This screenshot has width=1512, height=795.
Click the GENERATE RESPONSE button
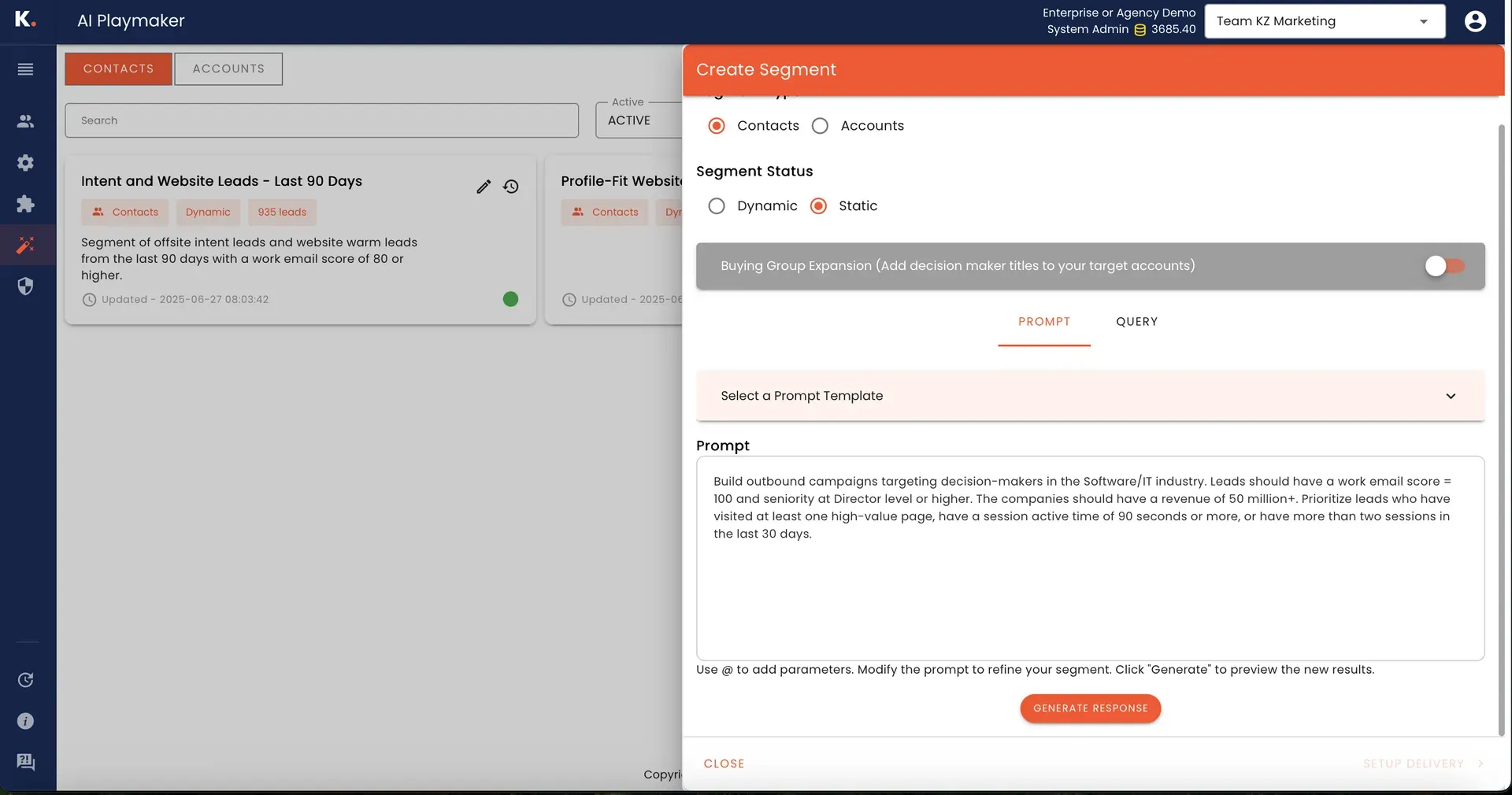1090,708
